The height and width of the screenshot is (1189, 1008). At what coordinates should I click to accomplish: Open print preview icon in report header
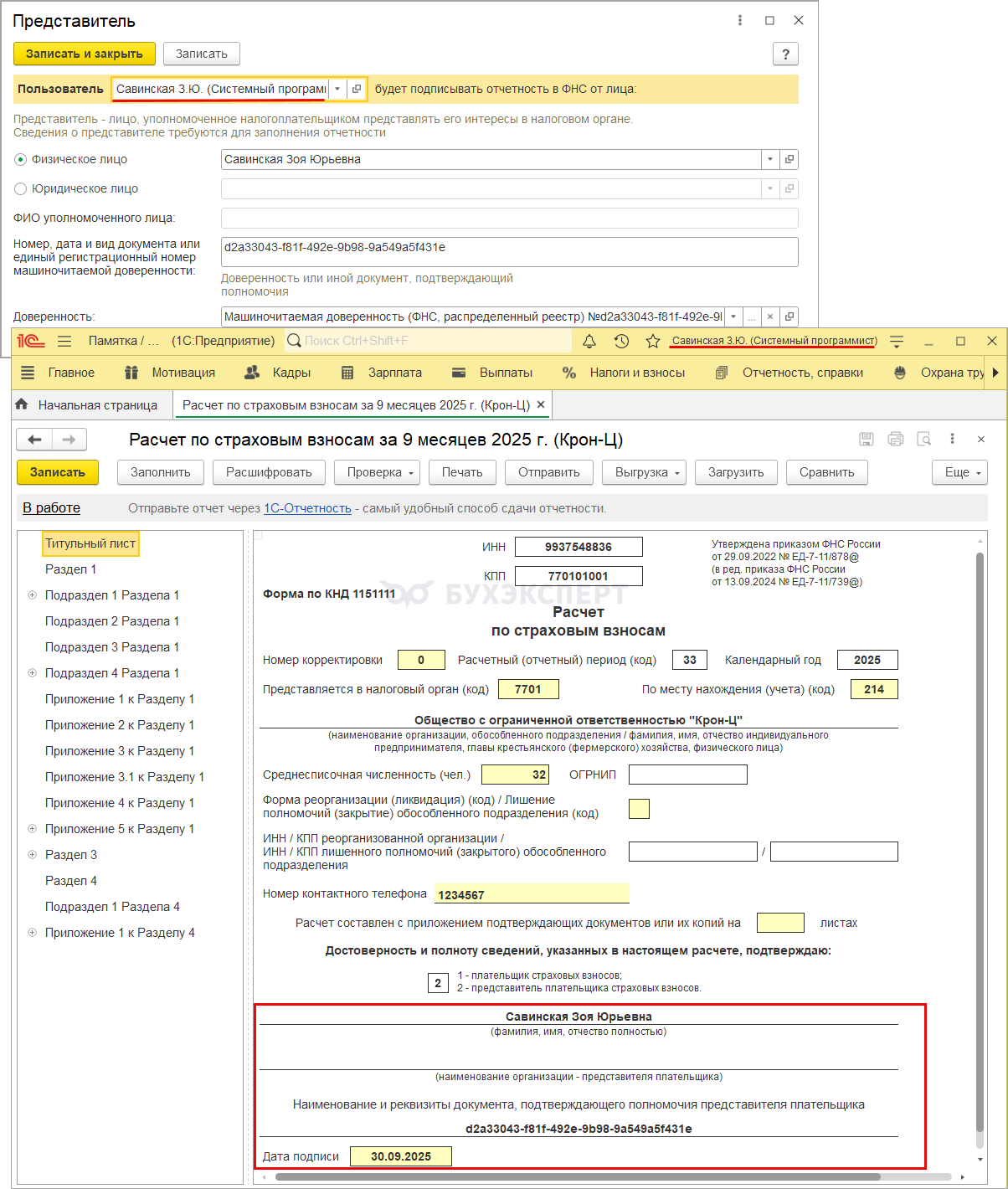tap(924, 440)
